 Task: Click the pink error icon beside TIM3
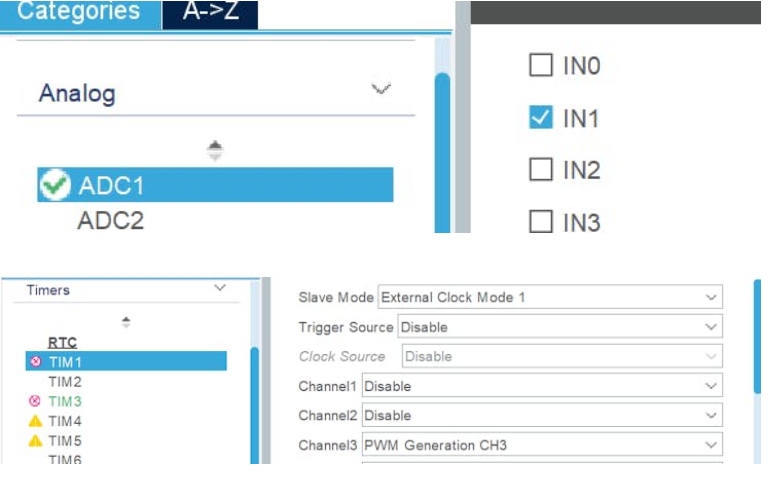tap(35, 401)
